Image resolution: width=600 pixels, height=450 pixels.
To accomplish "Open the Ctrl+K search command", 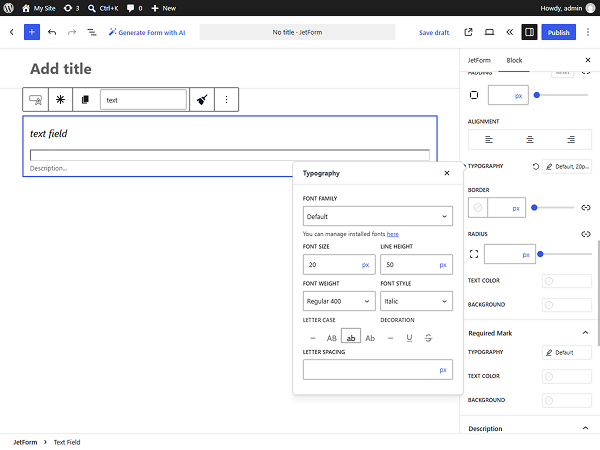I will pyautogui.click(x=103, y=8).
